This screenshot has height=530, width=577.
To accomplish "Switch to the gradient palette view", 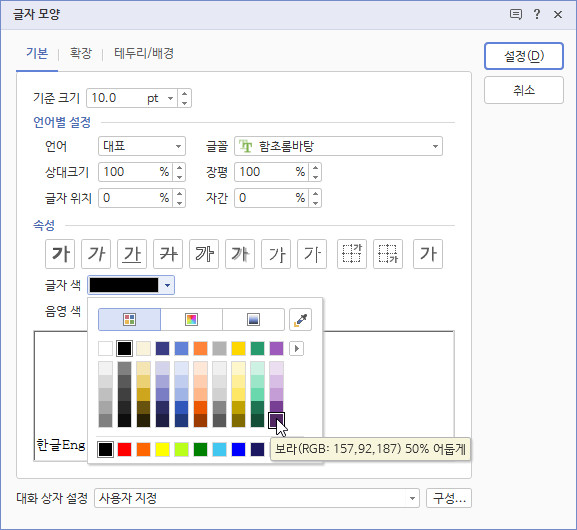I will pyautogui.click(x=253, y=319).
